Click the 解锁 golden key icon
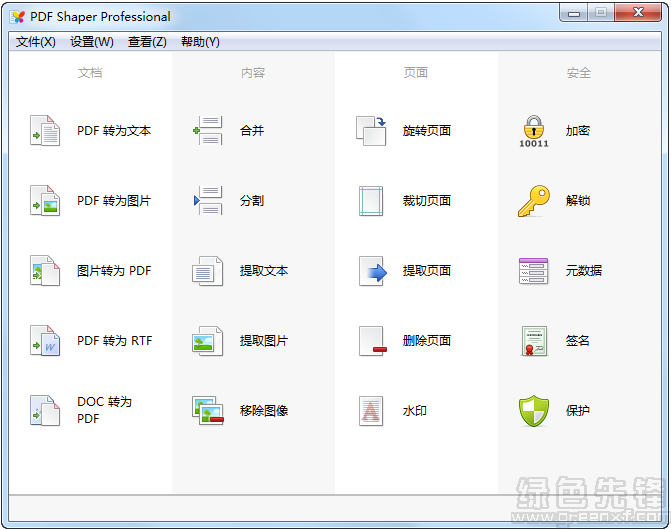Viewport: 671px width, 530px height. [x=534, y=201]
